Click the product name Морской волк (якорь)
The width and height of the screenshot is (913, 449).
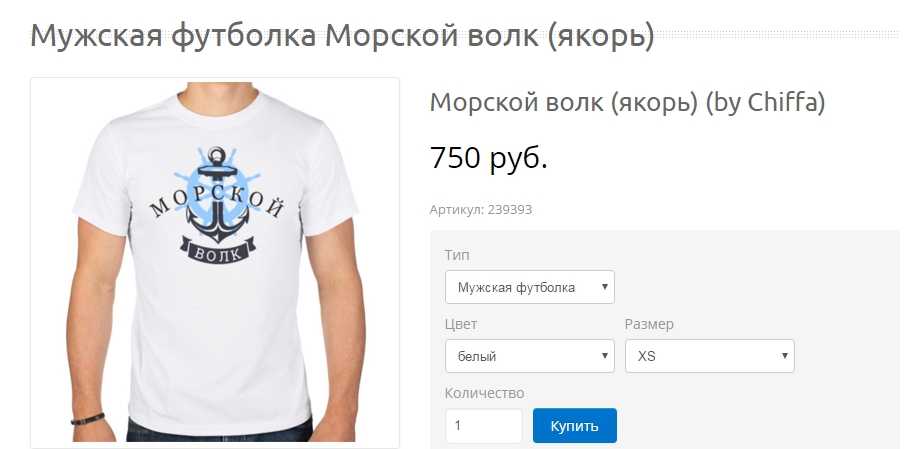coord(563,103)
